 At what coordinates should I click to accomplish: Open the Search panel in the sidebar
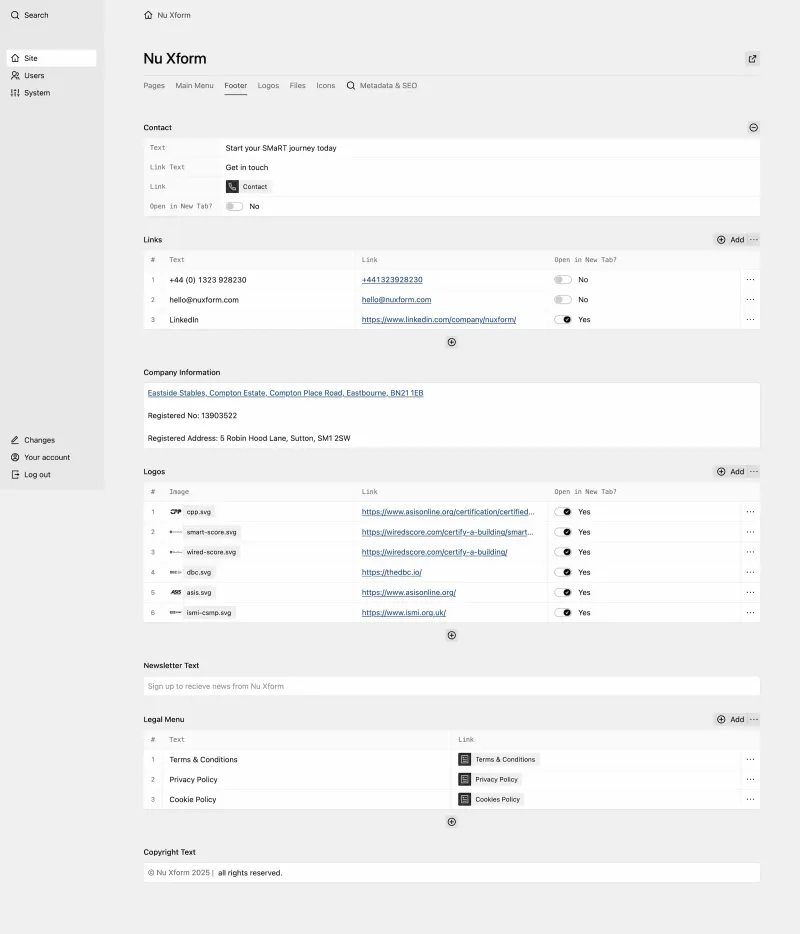tap(31, 15)
